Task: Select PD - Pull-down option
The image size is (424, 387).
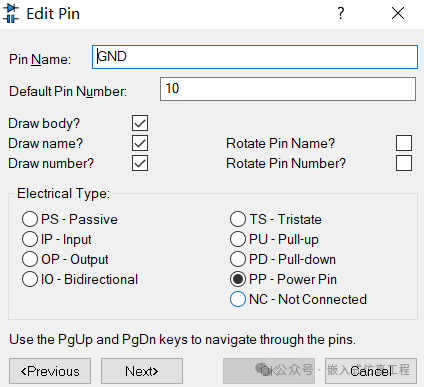Action: click(238, 259)
